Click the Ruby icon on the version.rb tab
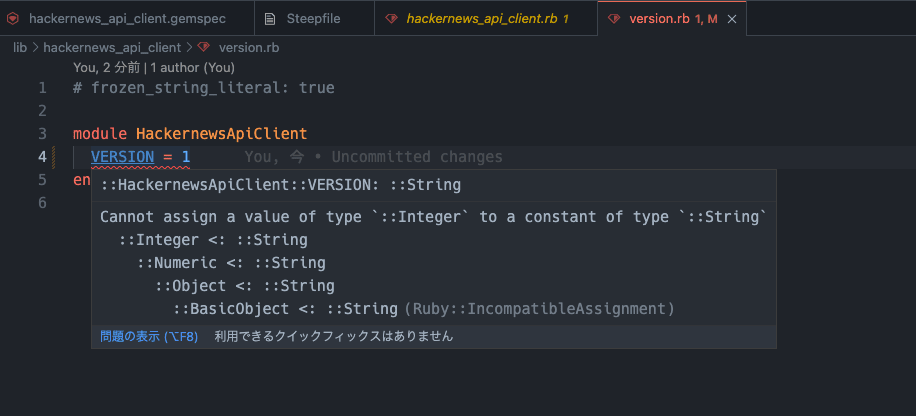This screenshot has height=416, width=916. pyautogui.click(x=614, y=19)
